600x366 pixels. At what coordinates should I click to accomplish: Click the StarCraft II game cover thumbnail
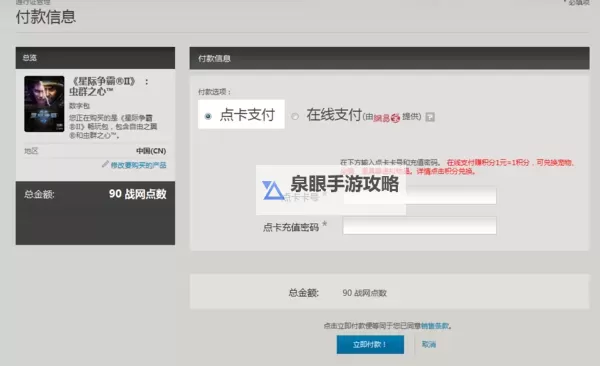[44, 104]
